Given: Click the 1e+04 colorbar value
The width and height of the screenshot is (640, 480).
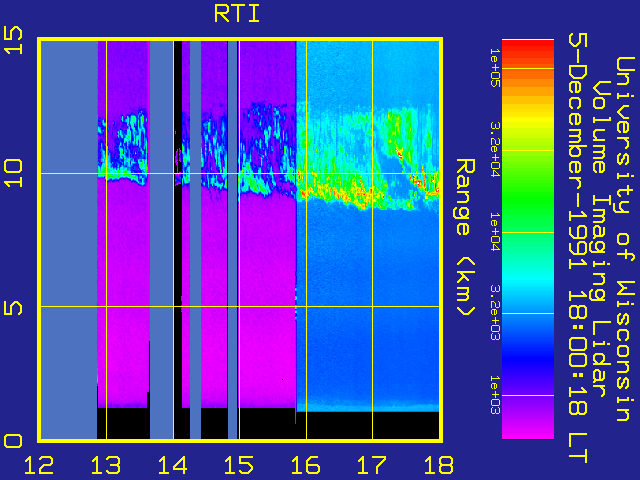Looking at the screenshot, I should (495, 232).
